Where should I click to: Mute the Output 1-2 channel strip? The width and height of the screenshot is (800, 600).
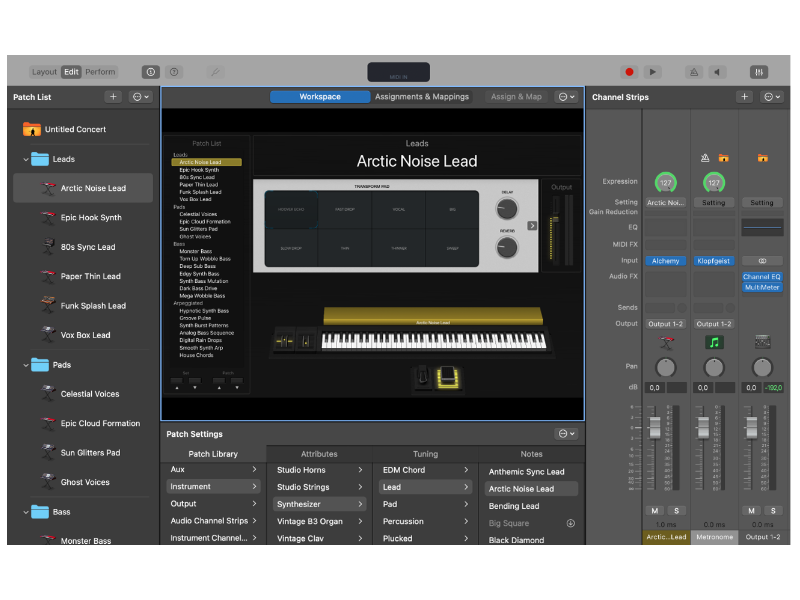(x=752, y=511)
